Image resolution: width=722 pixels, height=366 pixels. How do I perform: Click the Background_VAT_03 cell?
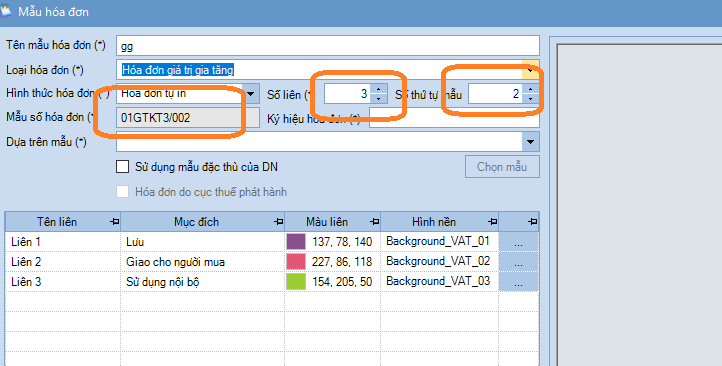pyautogui.click(x=440, y=282)
